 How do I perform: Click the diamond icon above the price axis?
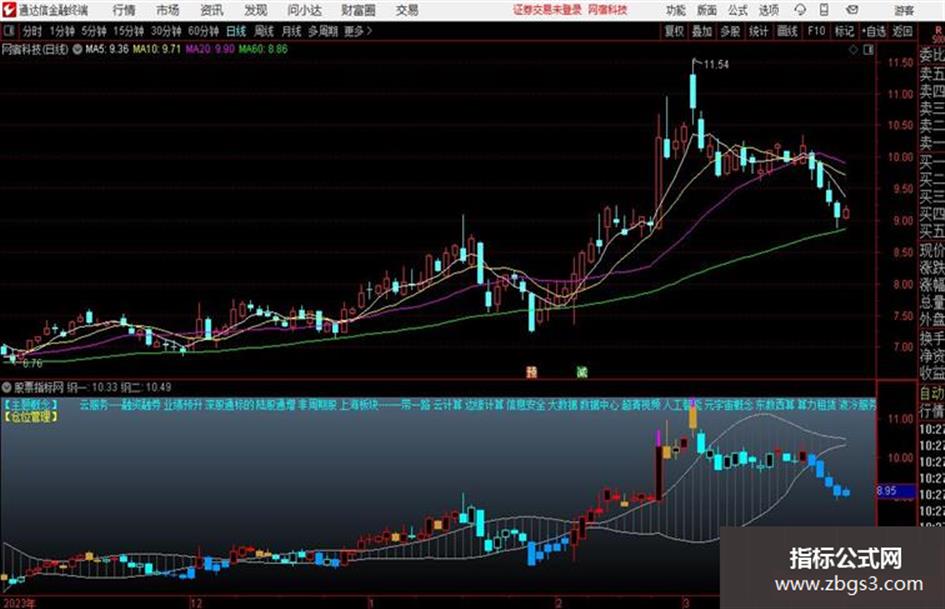853,50
